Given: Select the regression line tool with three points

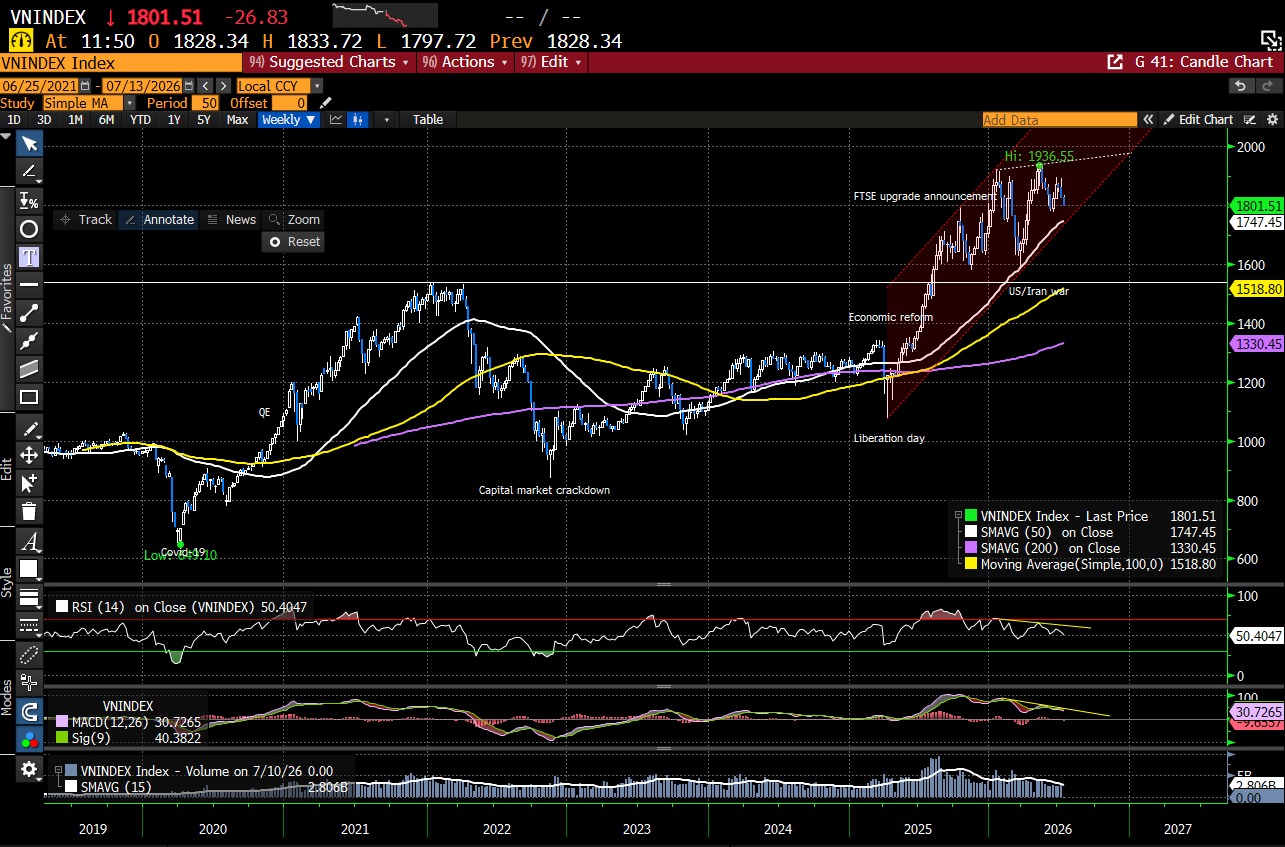Looking at the screenshot, I should (x=29, y=340).
